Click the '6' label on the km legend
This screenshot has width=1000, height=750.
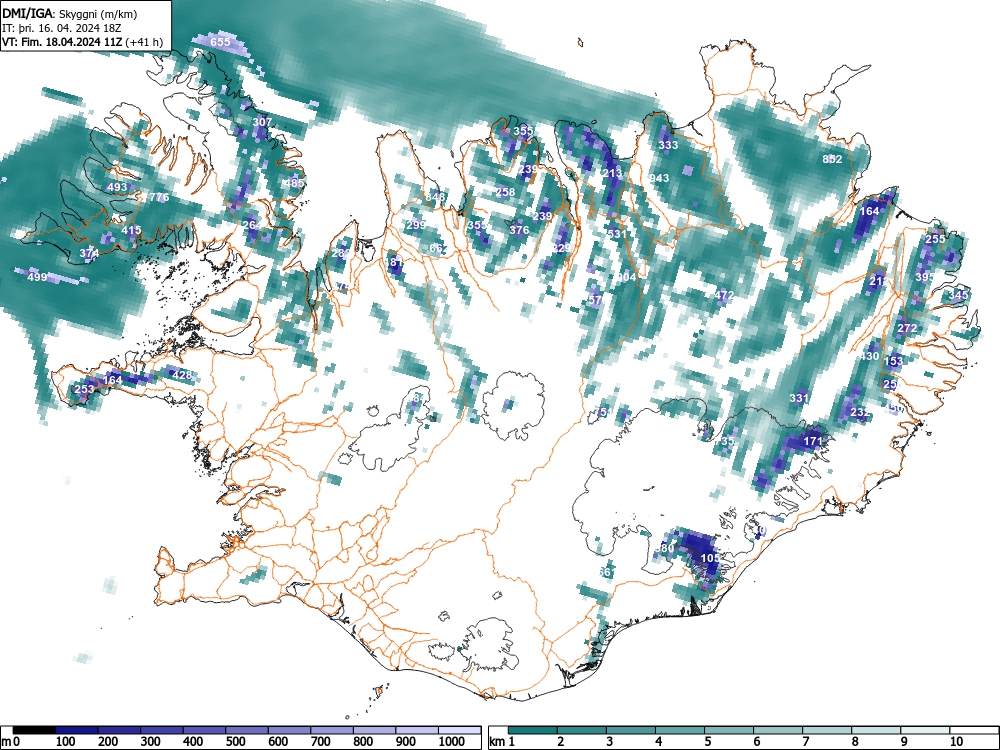(756, 742)
